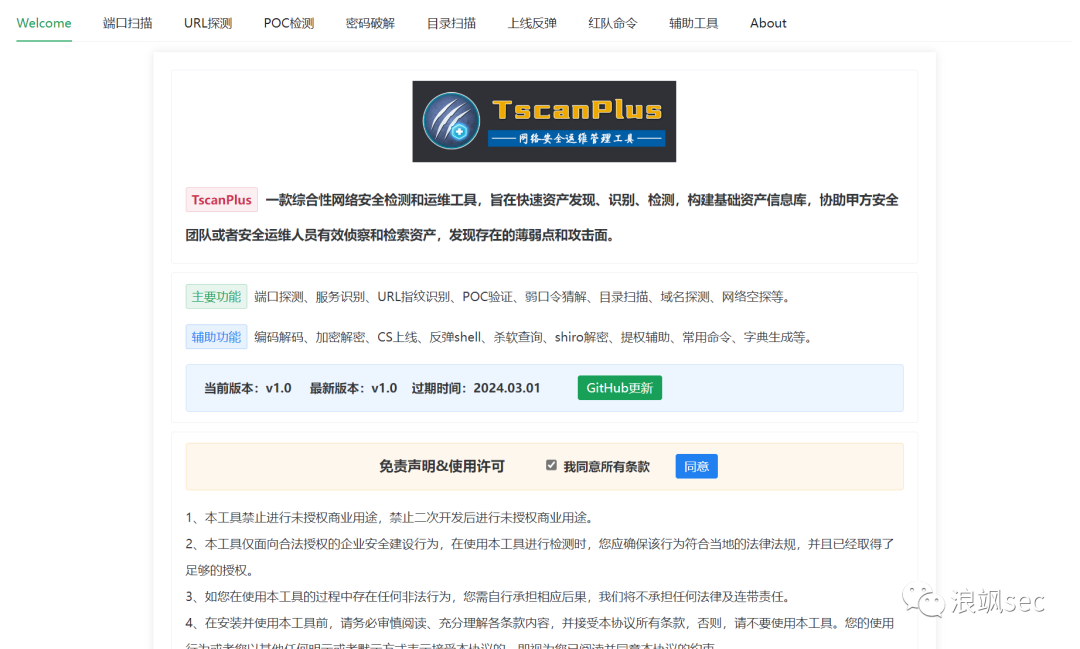The image size is (1080, 649).
Task: Click the blue 辅助功能 tag
Action: tap(216, 337)
